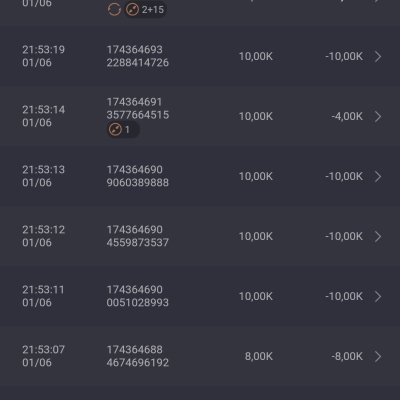Click the 2+15 badge text
Viewport: 400px width, 400px height.
(x=153, y=9)
